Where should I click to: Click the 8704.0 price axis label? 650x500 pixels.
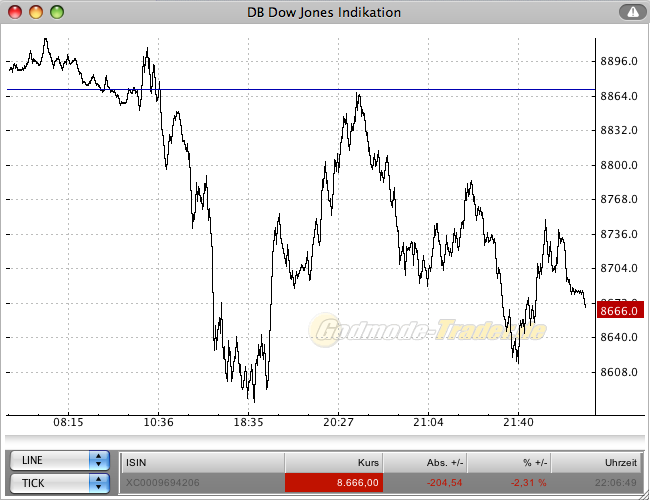tap(619, 268)
